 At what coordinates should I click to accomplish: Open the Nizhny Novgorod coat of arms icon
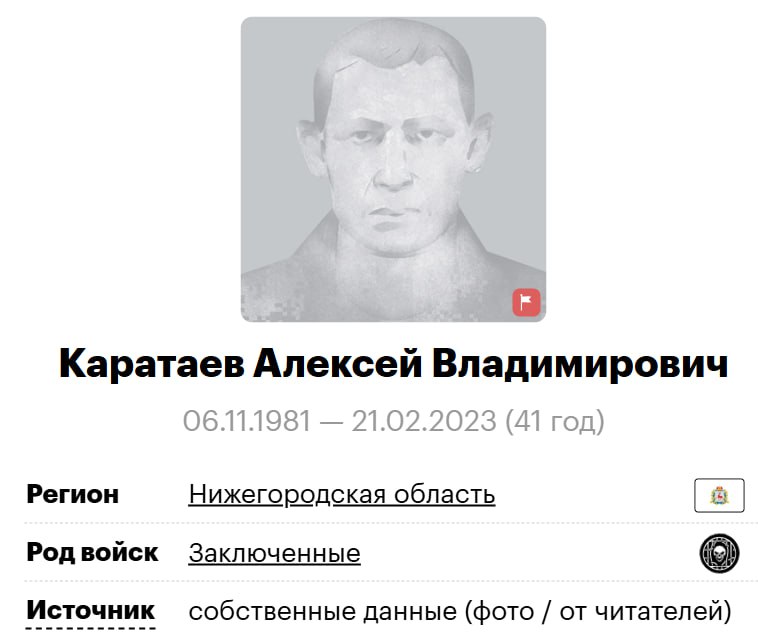pyautogui.click(x=719, y=495)
